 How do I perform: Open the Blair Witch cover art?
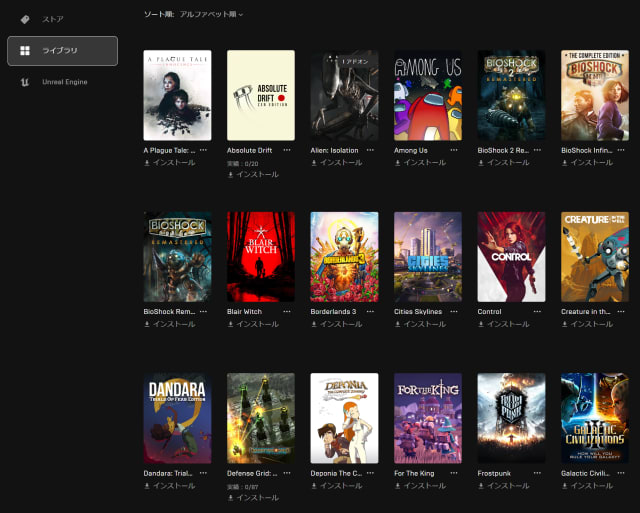point(261,257)
